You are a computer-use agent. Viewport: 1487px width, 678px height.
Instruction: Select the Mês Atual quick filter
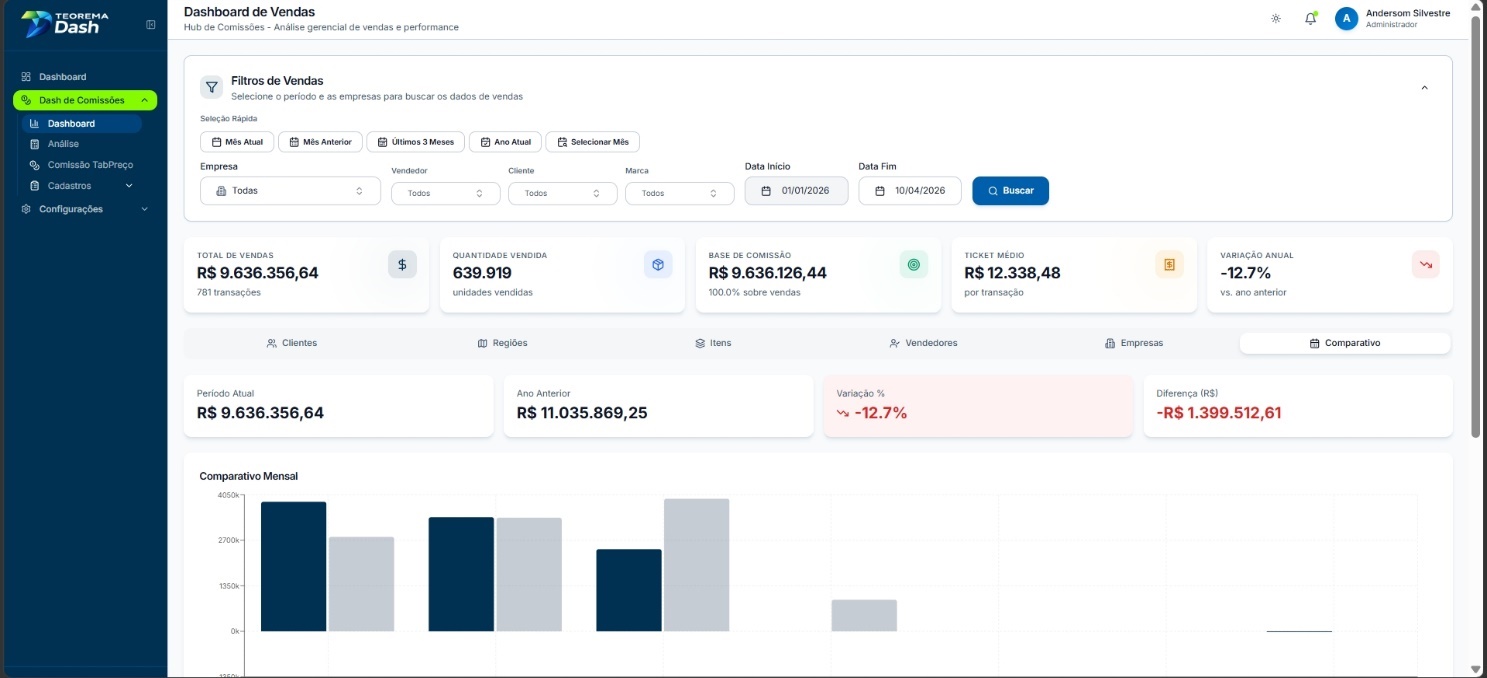(236, 142)
